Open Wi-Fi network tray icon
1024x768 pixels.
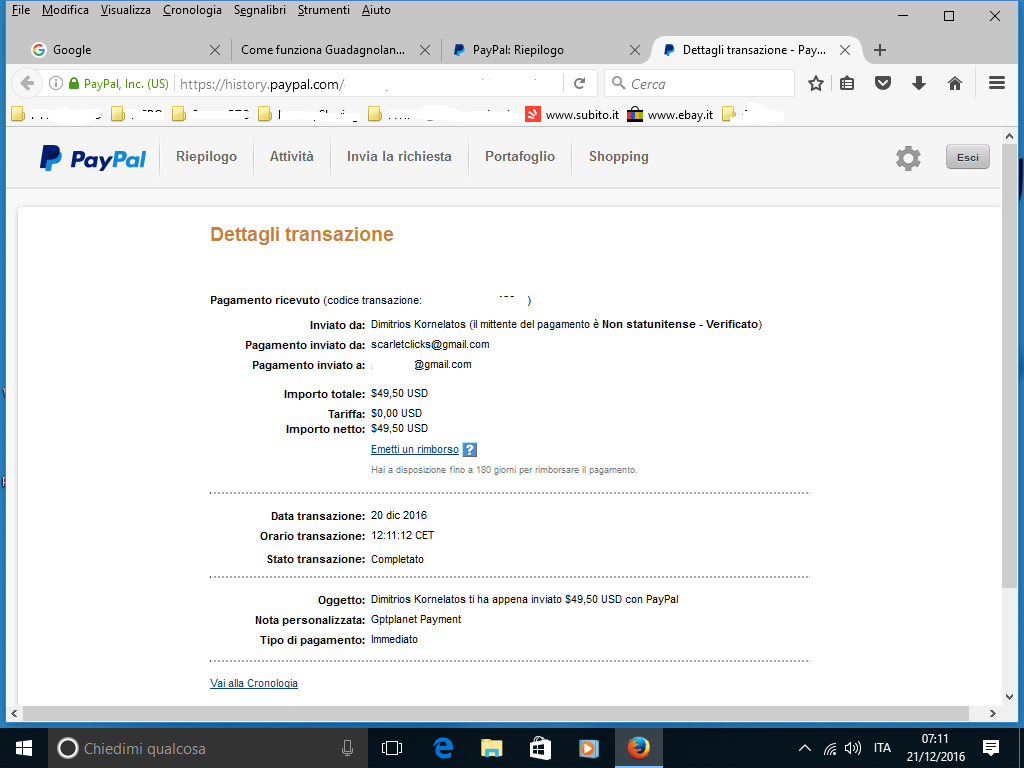point(829,748)
